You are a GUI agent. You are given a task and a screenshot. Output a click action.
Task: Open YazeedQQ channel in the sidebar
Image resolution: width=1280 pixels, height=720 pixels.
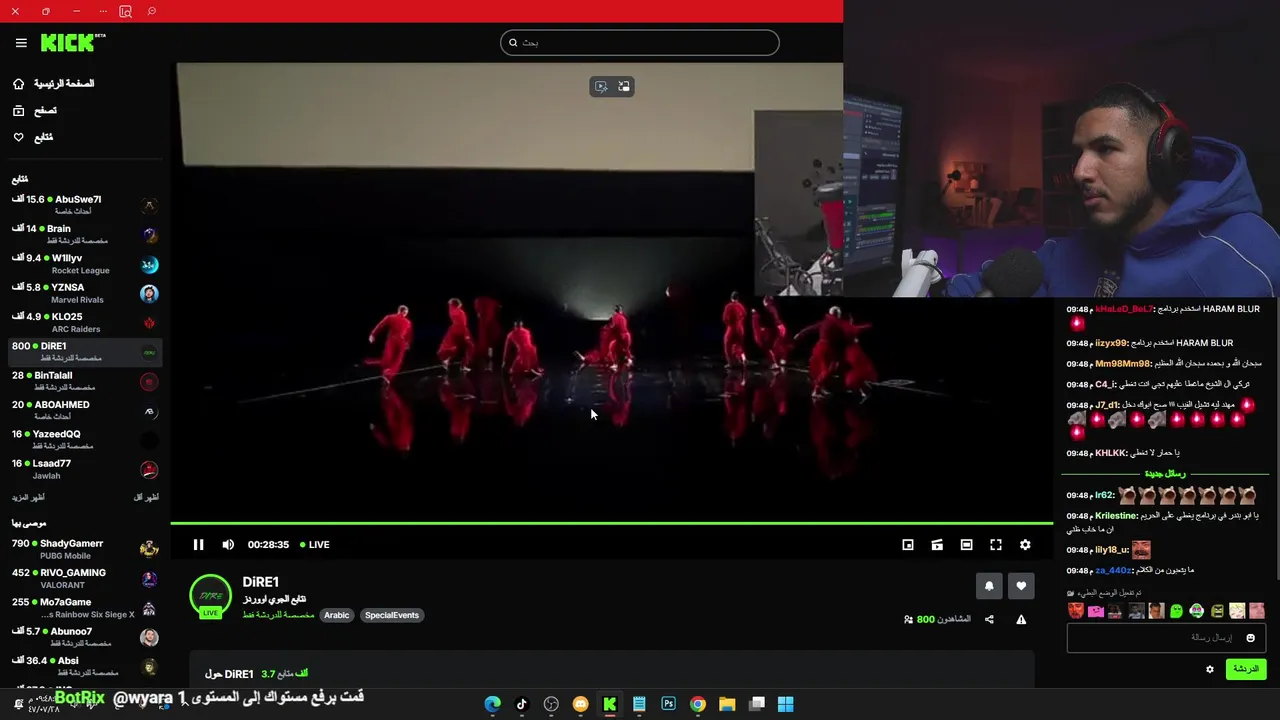(x=85, y=439)
